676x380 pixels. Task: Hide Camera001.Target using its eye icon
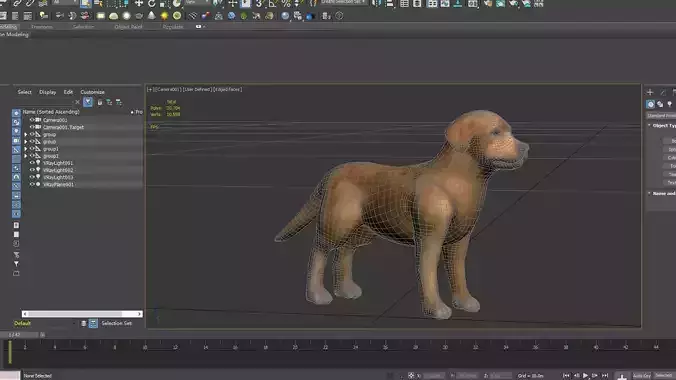[32, 127]
